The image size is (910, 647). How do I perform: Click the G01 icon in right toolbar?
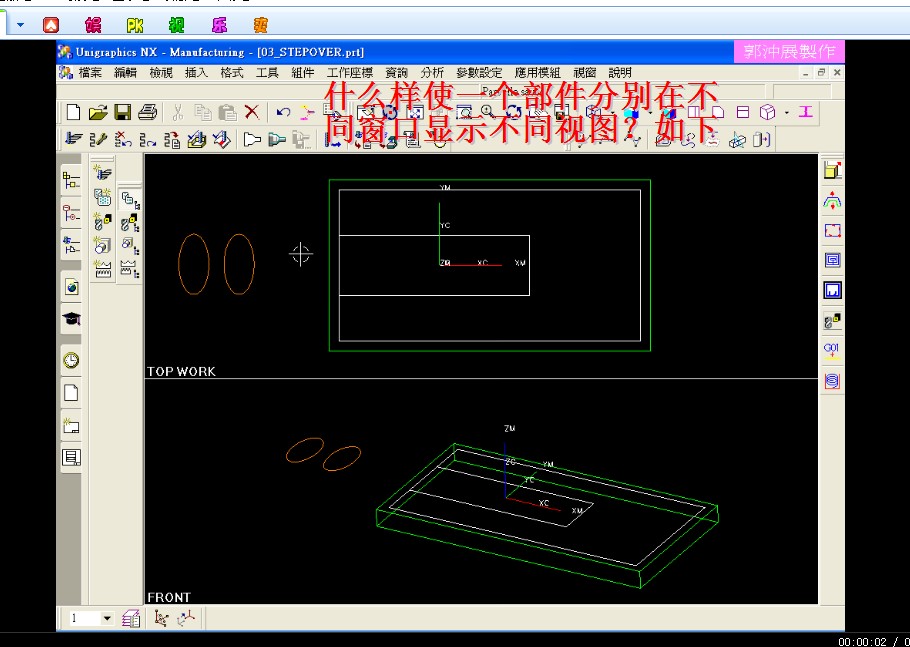click(x=832, y=350)
